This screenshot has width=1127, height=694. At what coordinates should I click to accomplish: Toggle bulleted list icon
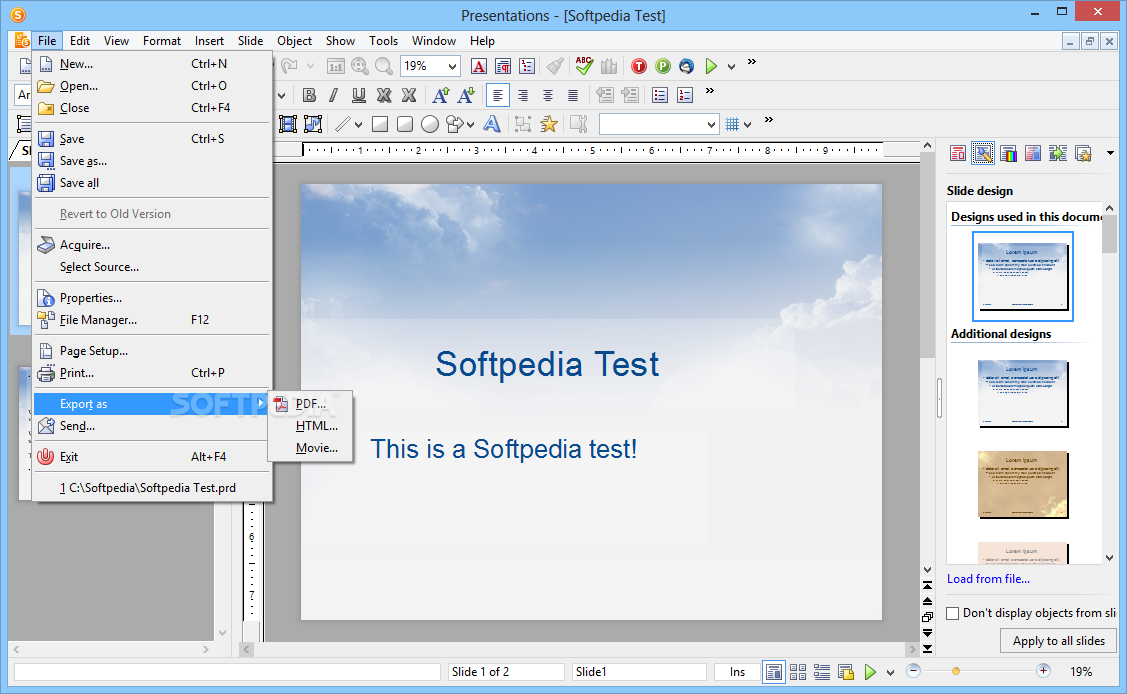[660, 95]
